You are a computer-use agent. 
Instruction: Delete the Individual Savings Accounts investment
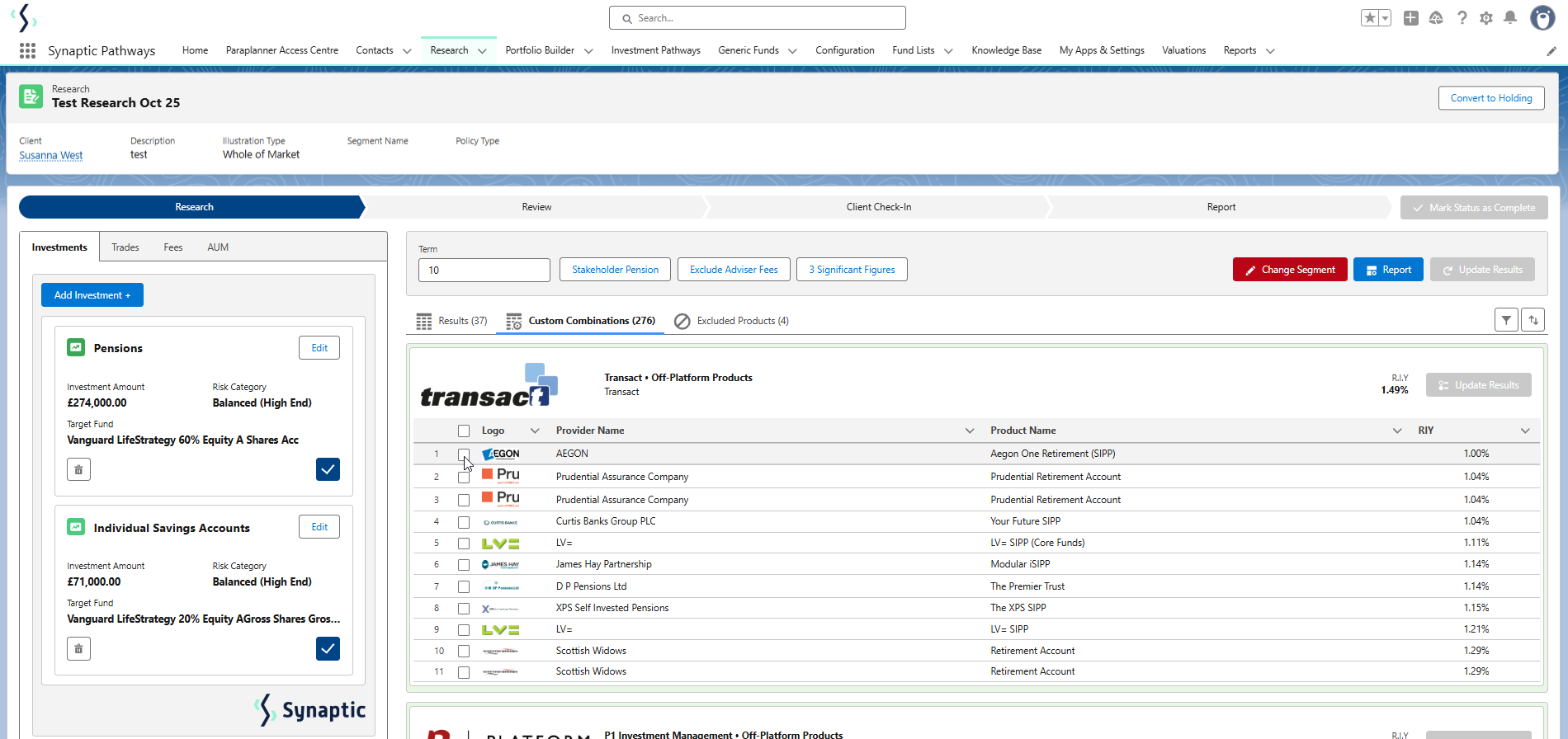pyautogui.click(x=79, y=649)
